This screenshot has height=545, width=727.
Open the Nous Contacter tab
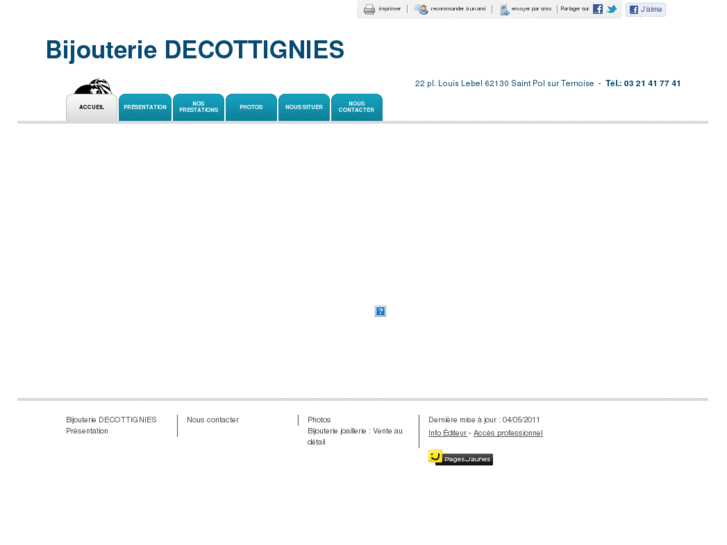point(357,108)
